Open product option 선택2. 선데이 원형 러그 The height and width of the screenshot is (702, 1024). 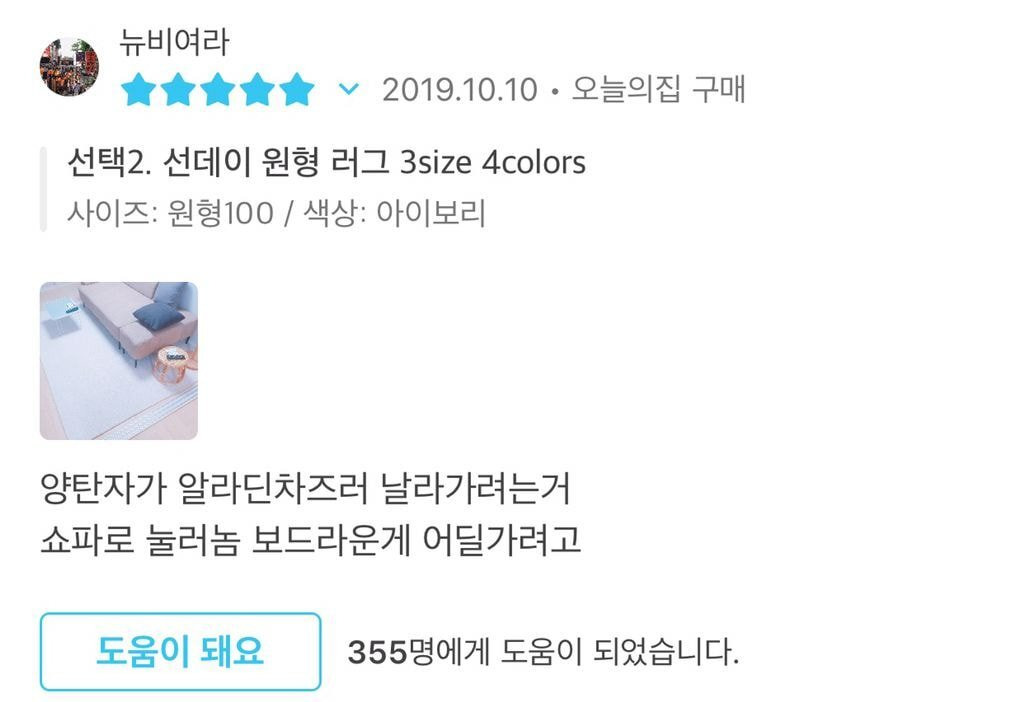[x=326, y=162]
